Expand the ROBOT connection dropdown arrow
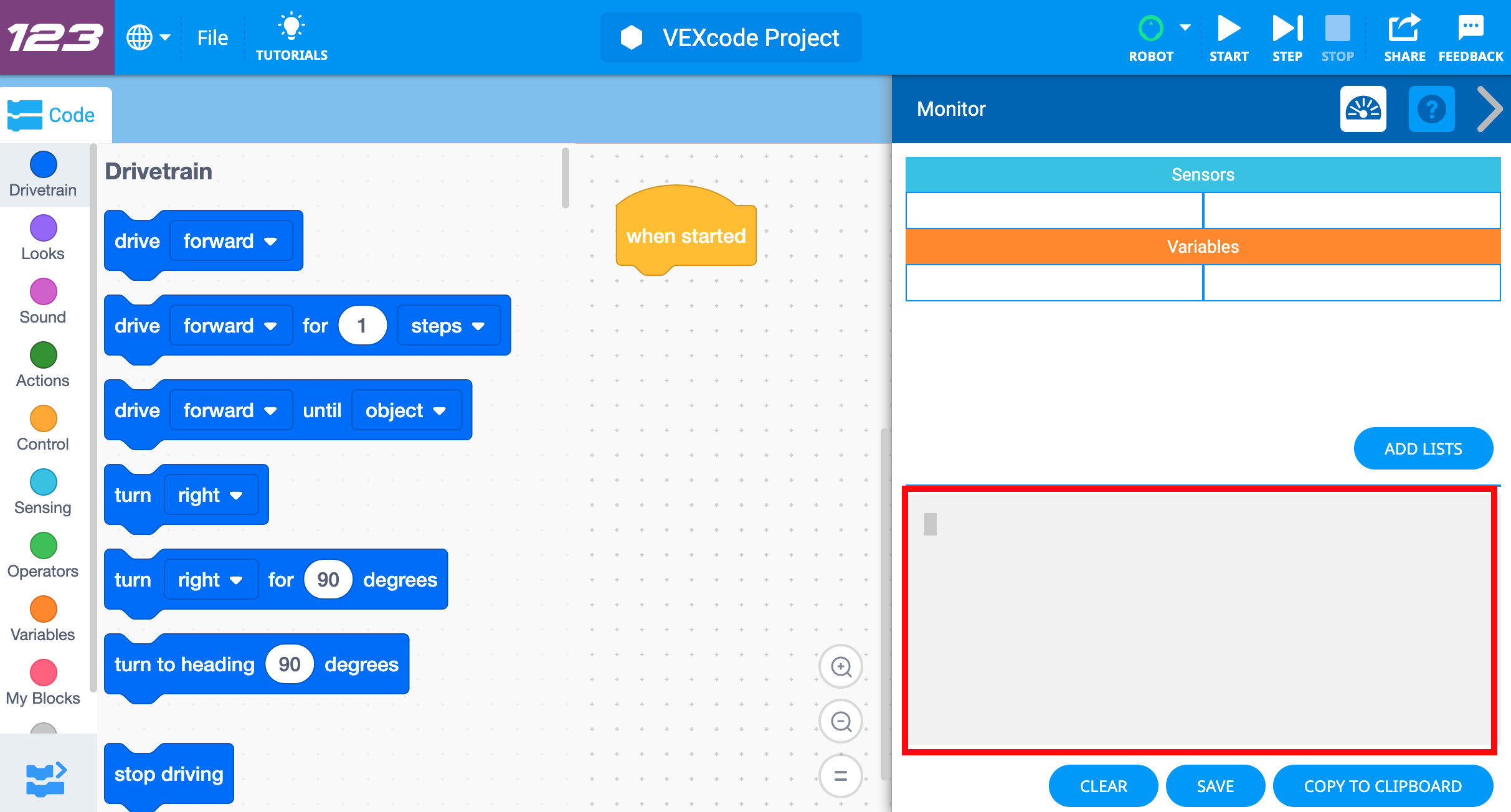The image size is (1511, 812). (x=1185, y=27)
